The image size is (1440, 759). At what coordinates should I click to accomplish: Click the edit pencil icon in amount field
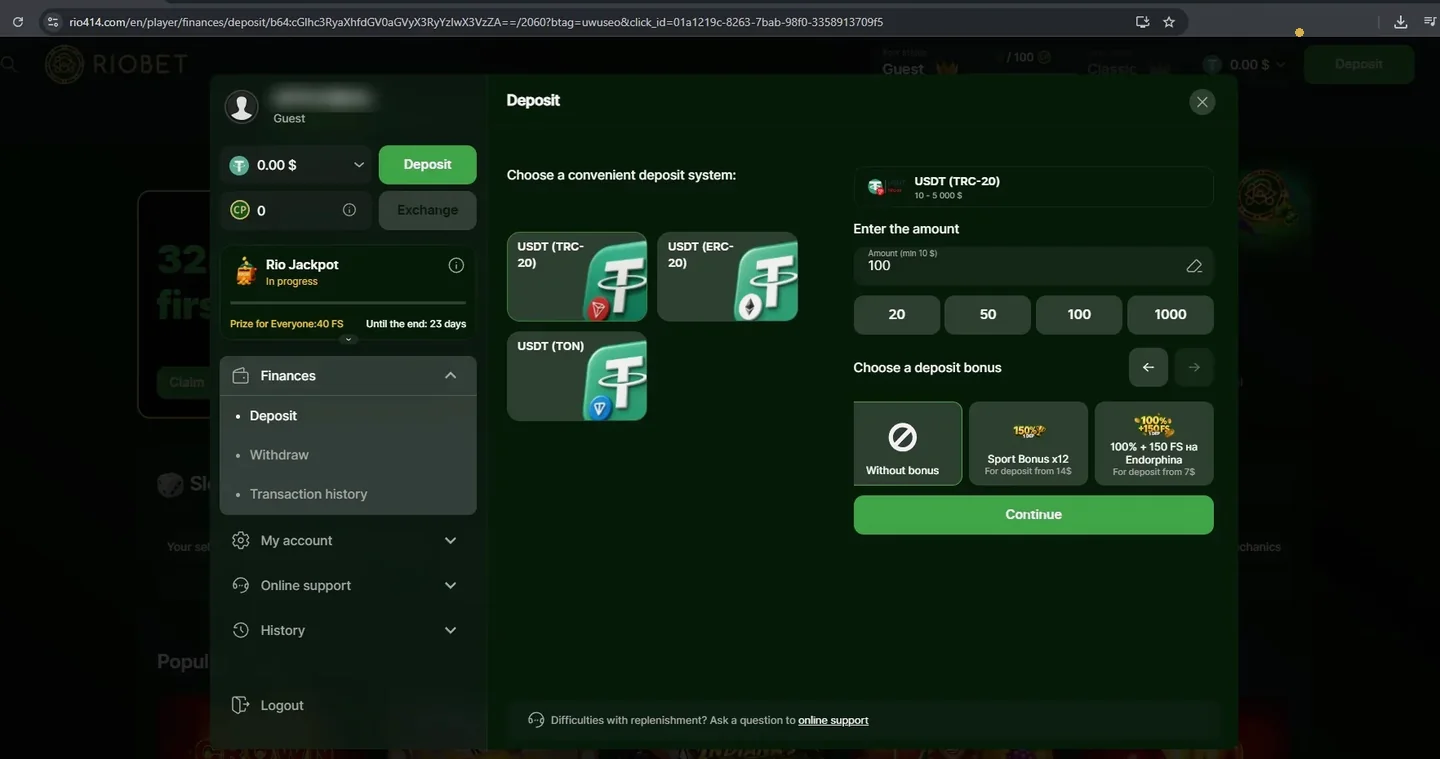[x=1194, y=266]
